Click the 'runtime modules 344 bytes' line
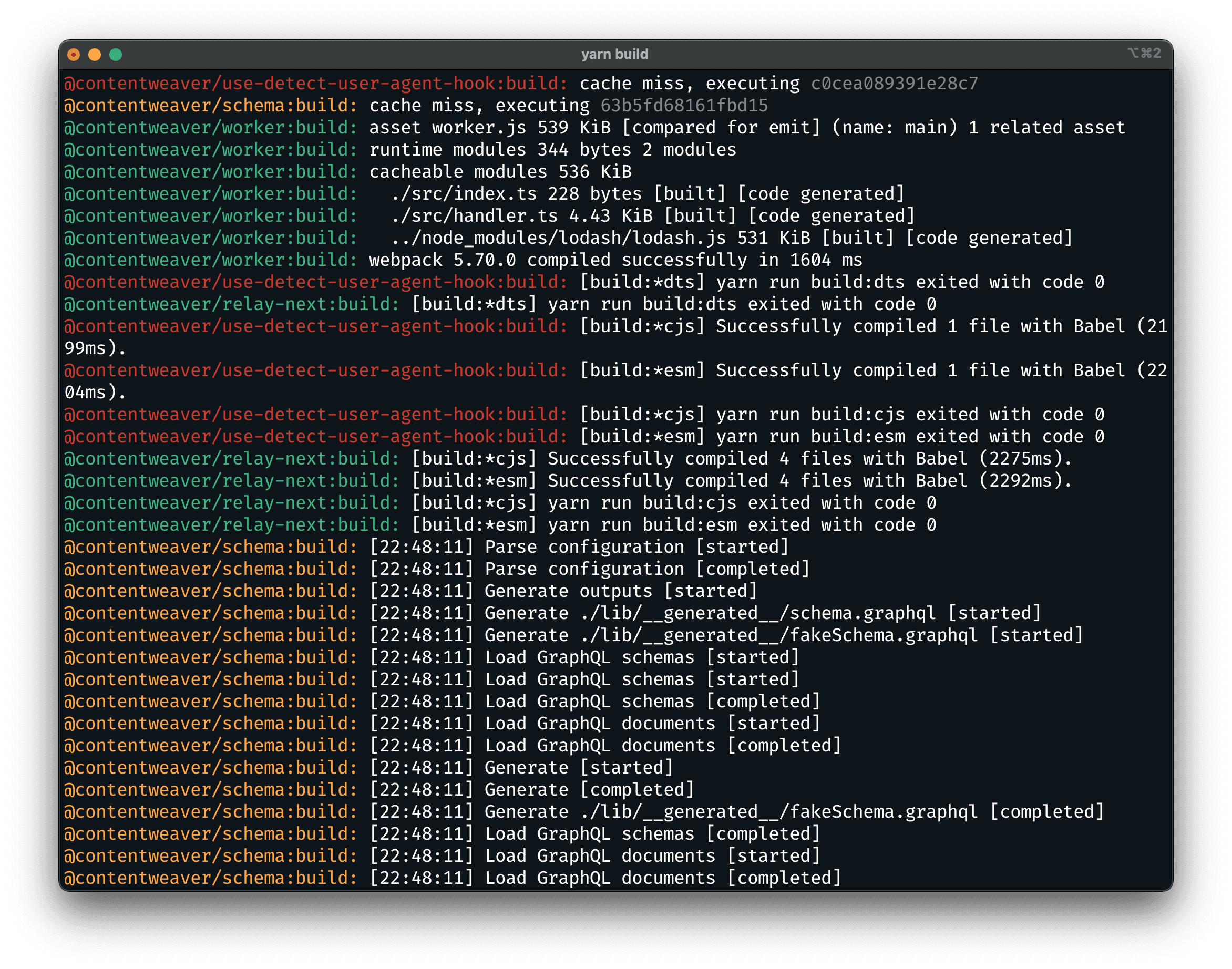The width and height of the screenshot is (1232, 969). pos(500,150)
